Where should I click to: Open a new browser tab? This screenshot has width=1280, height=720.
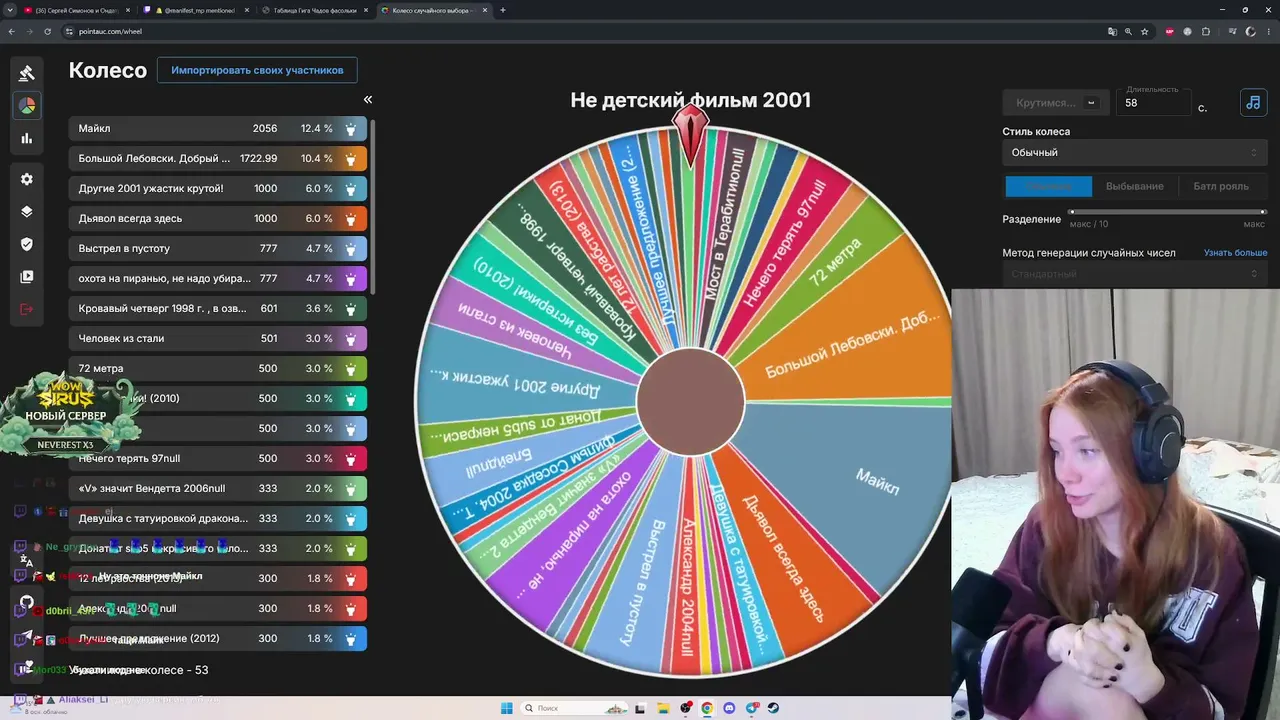pyautogui.click(x=502, y=10)
